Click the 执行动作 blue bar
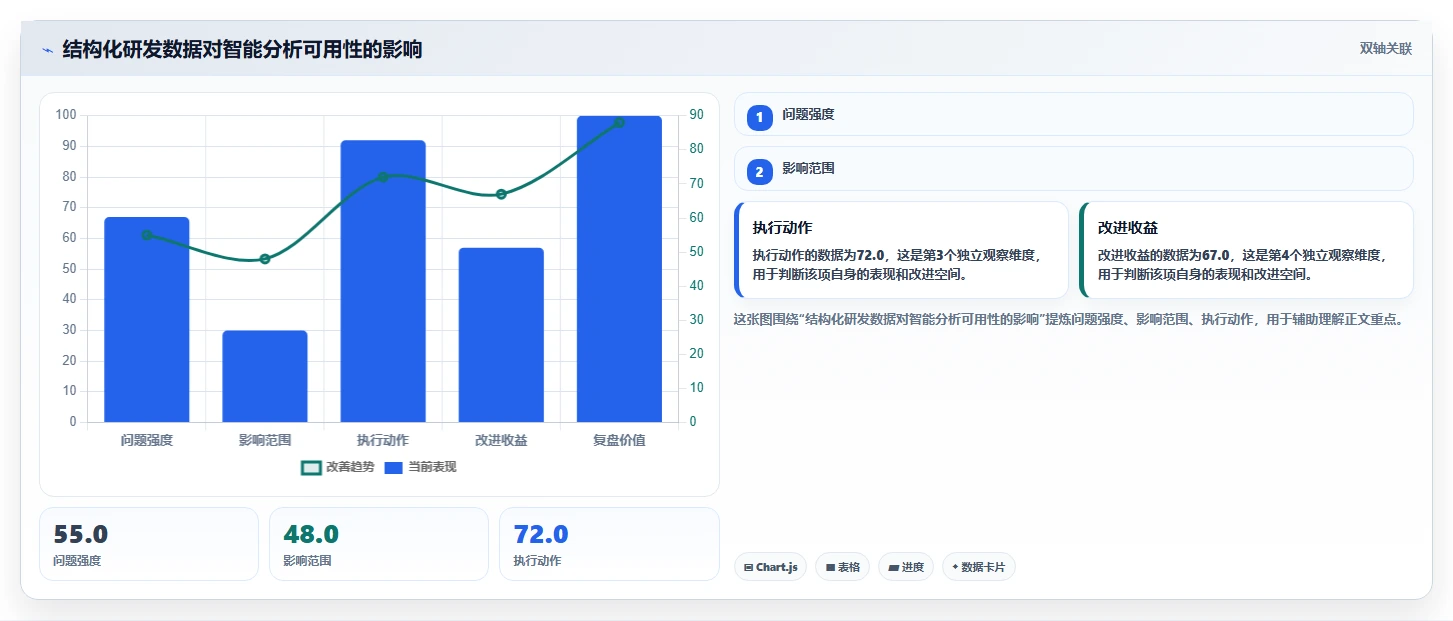Screen dimensions: 1453x621 coord(383,281)
